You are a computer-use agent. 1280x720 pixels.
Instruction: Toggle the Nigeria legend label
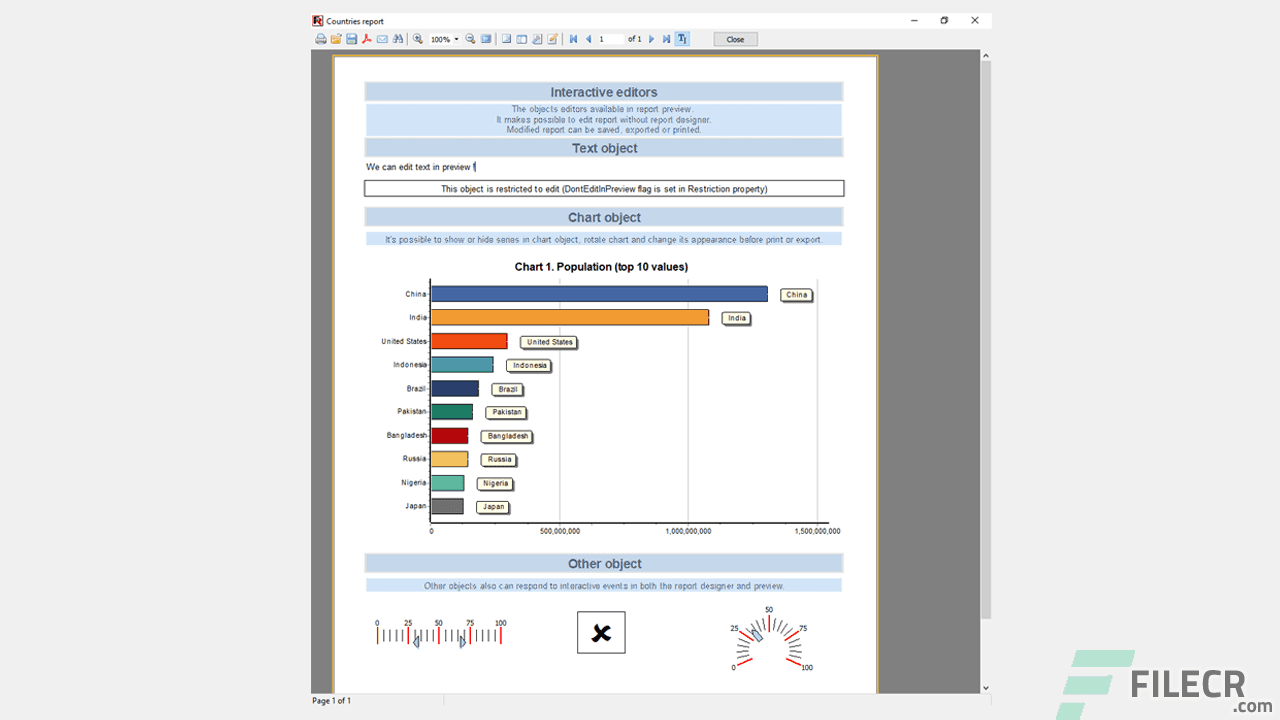point(495,483)
